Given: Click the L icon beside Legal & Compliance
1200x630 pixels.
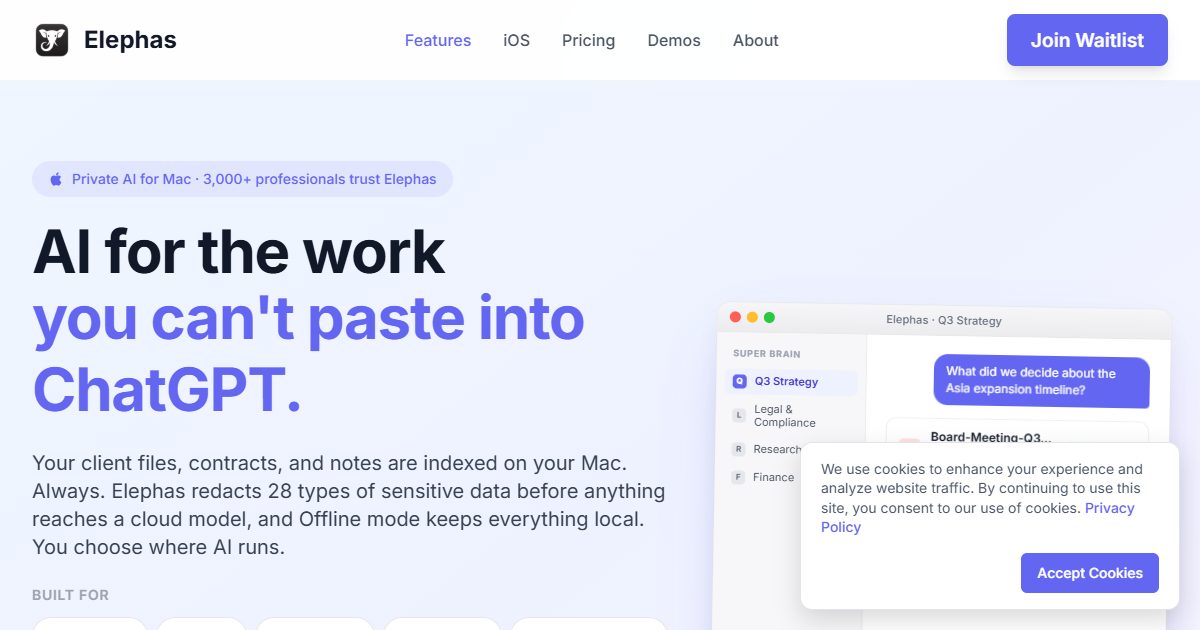Looking at the screenshot, I should click(739, 415).
